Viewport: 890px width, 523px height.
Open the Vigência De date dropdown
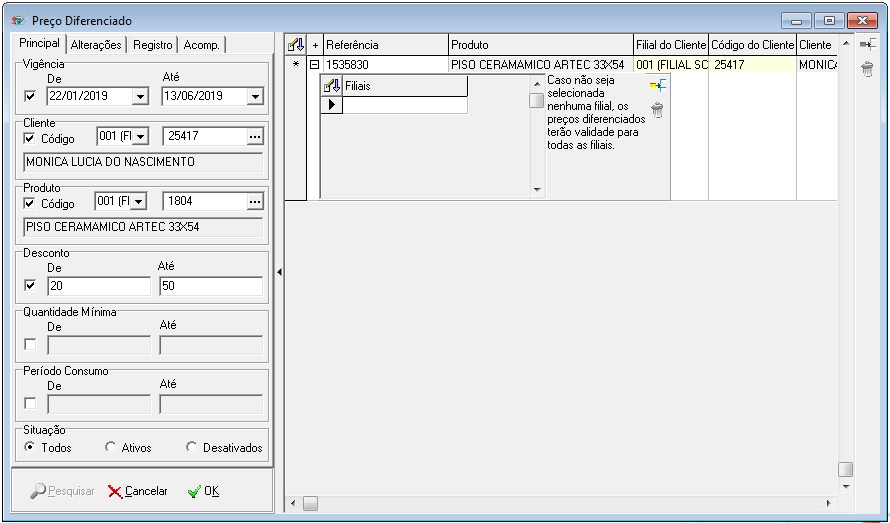[139, 97]
